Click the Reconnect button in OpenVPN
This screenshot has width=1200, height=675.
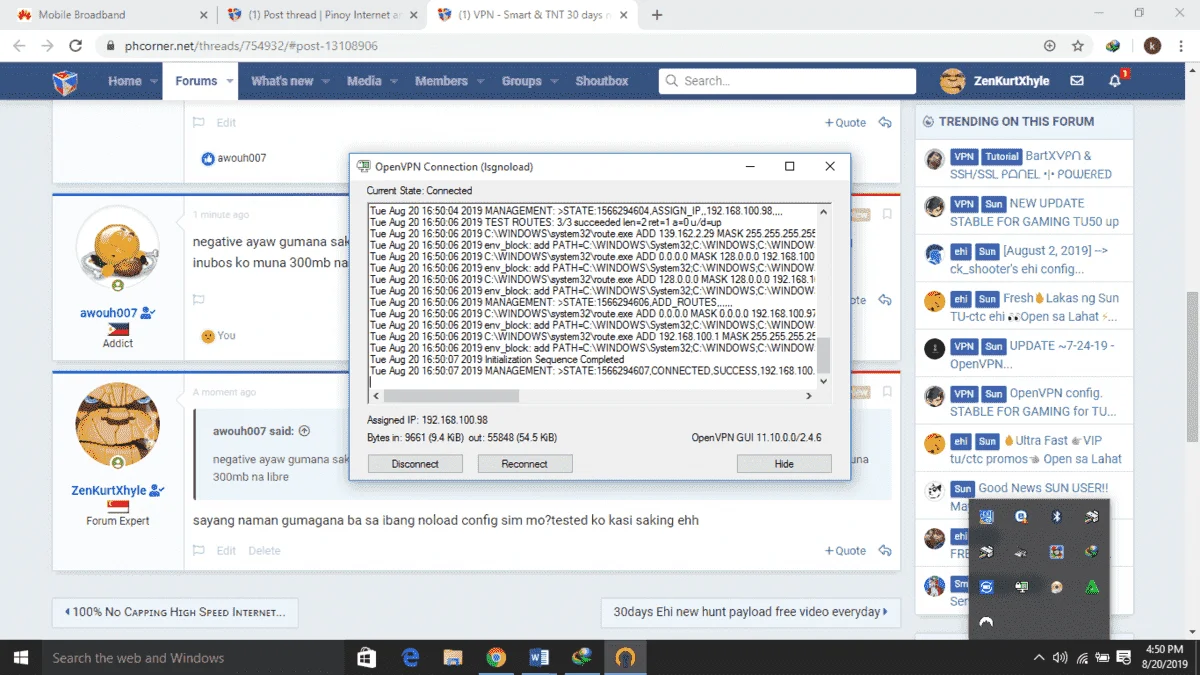point(525,464)
